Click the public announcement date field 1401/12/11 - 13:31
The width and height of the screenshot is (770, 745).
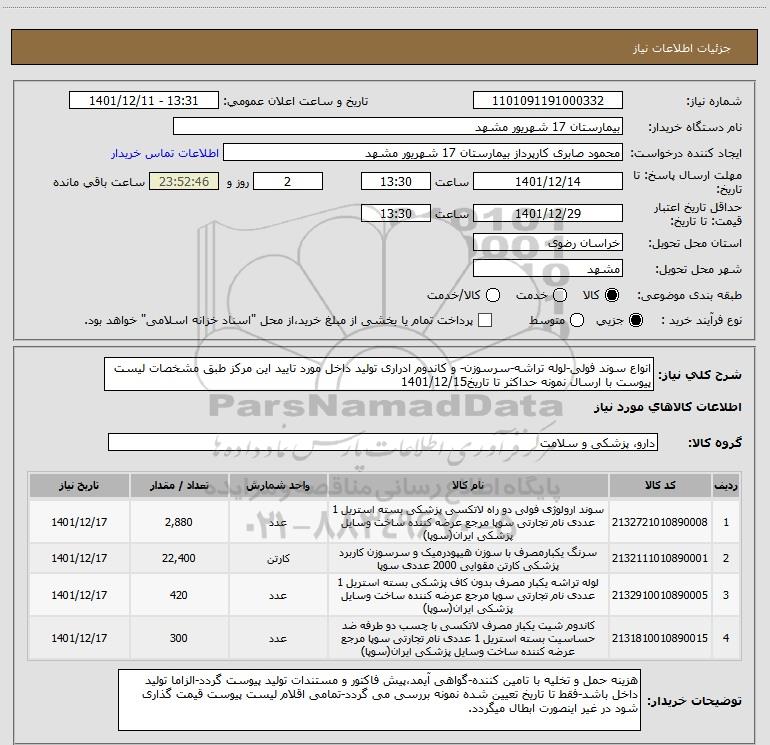click(x=143, y=100)
